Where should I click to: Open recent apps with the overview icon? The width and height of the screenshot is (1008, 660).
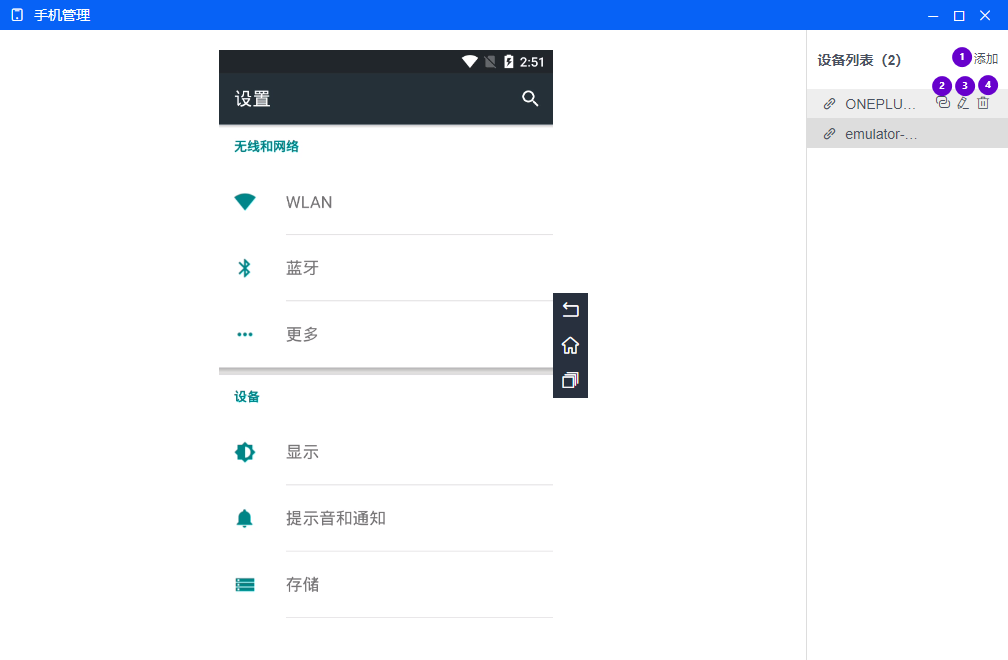coord(570,380)
